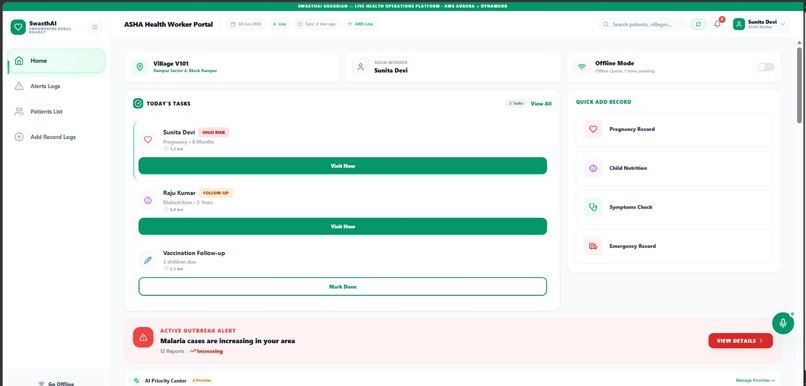
Task: Open View All tasks link
Action: pyautogui.click(x=541, y=104)
